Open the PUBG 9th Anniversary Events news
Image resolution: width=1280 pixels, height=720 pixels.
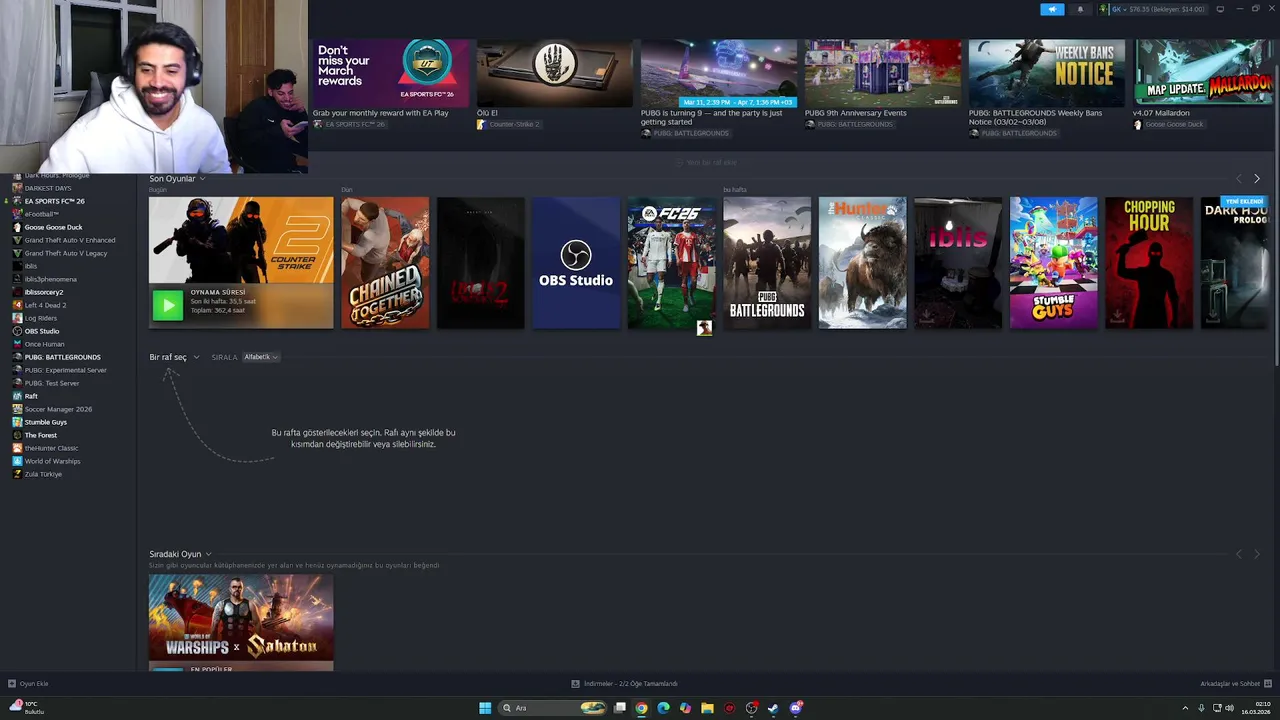(x=883, y=84)
